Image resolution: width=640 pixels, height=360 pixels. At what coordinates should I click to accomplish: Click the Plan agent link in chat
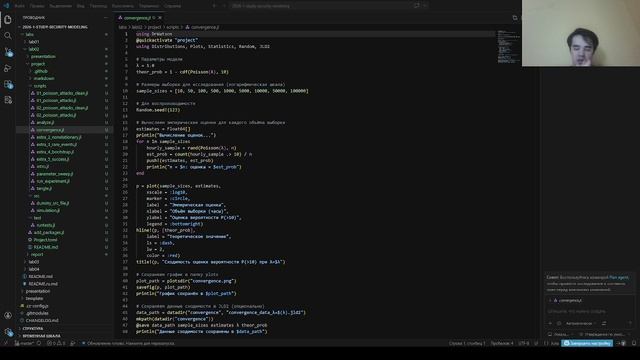tap(619, 278)
